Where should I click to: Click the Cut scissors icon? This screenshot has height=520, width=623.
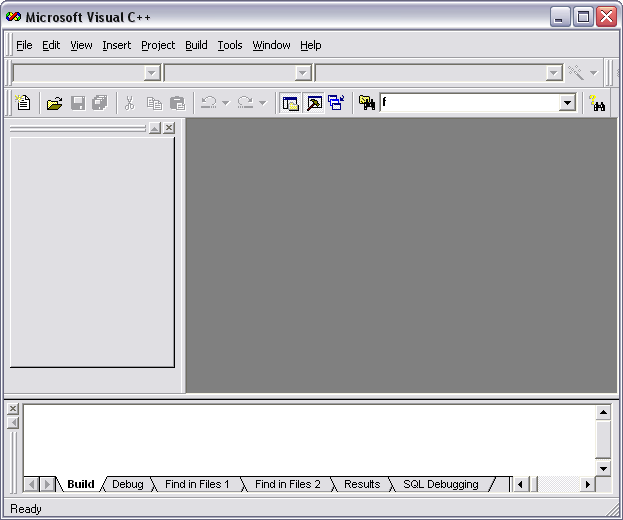pos(130,103)
